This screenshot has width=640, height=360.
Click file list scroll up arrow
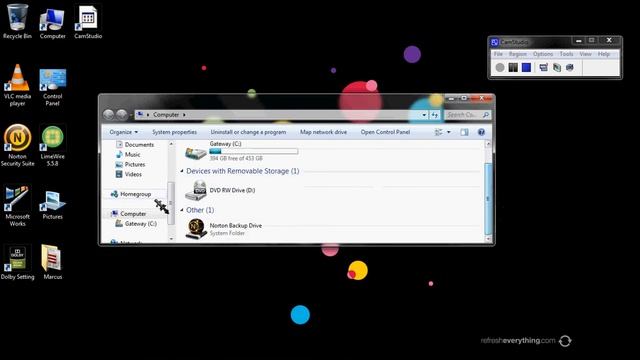pos(487,144)
